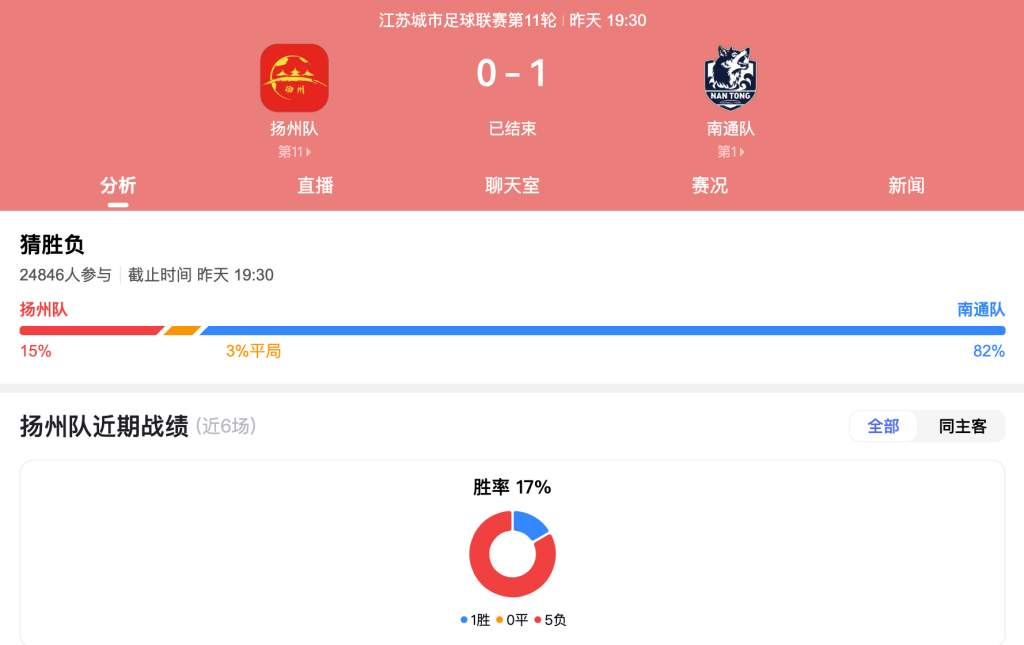Switch to the 直播 tab
1024x645 pixels.
(x=315, y=185)
